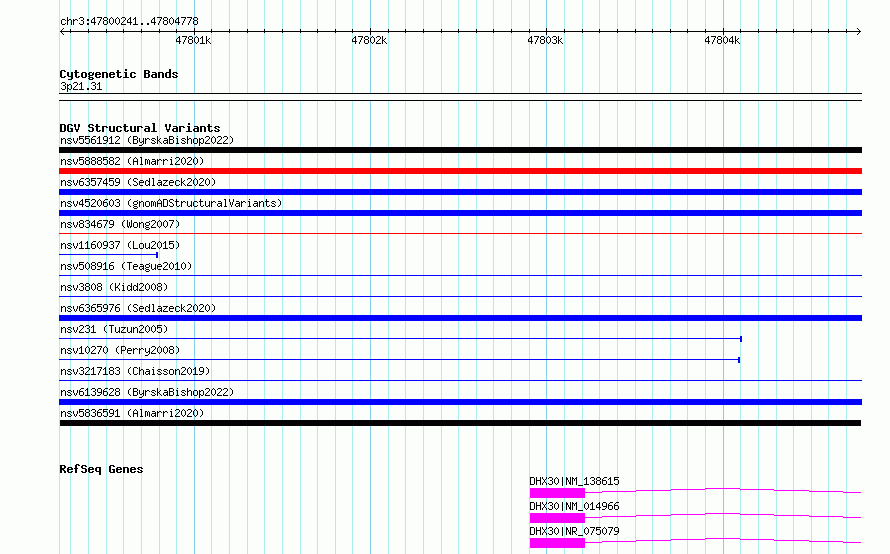Open the DGV Structural Variants track title
The image size is (890, 554).
point(140,128)
